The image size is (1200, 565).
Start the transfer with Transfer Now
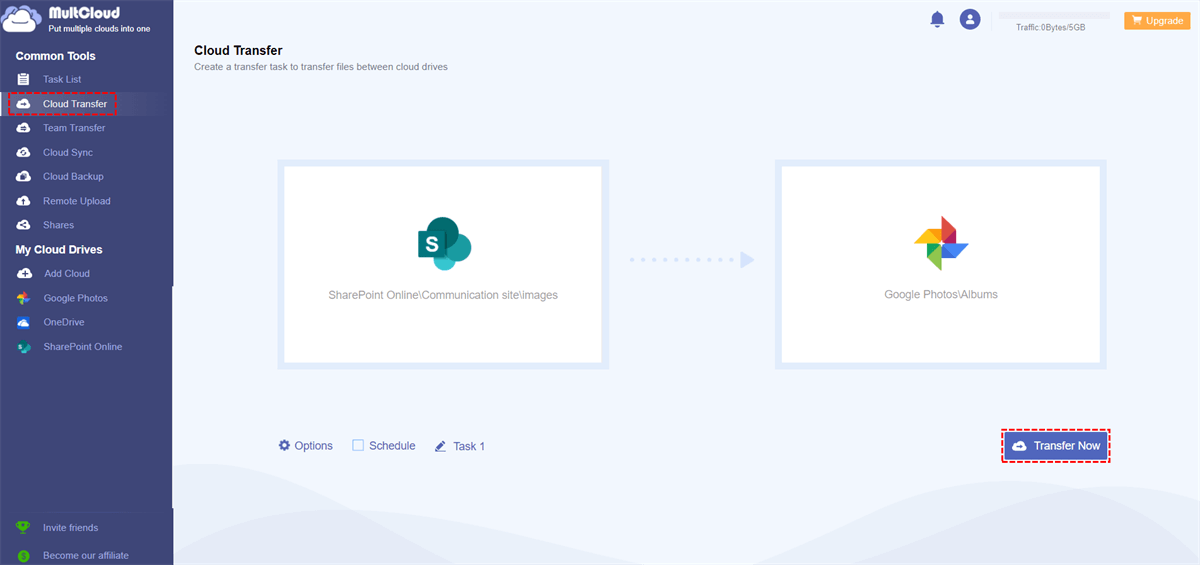[1056, 446]
